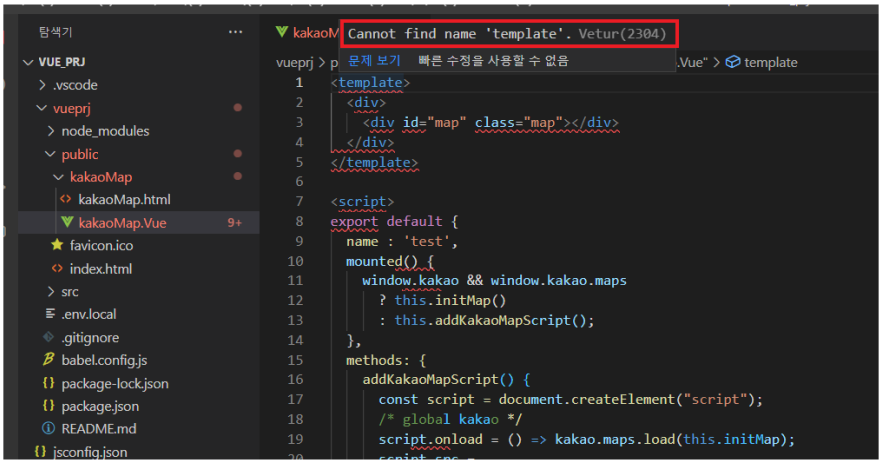Image resolution: width=884 pixels, height=465 pixels.
Task: Click the Babel icon beside babel.config.js
Action: (48, 359)
